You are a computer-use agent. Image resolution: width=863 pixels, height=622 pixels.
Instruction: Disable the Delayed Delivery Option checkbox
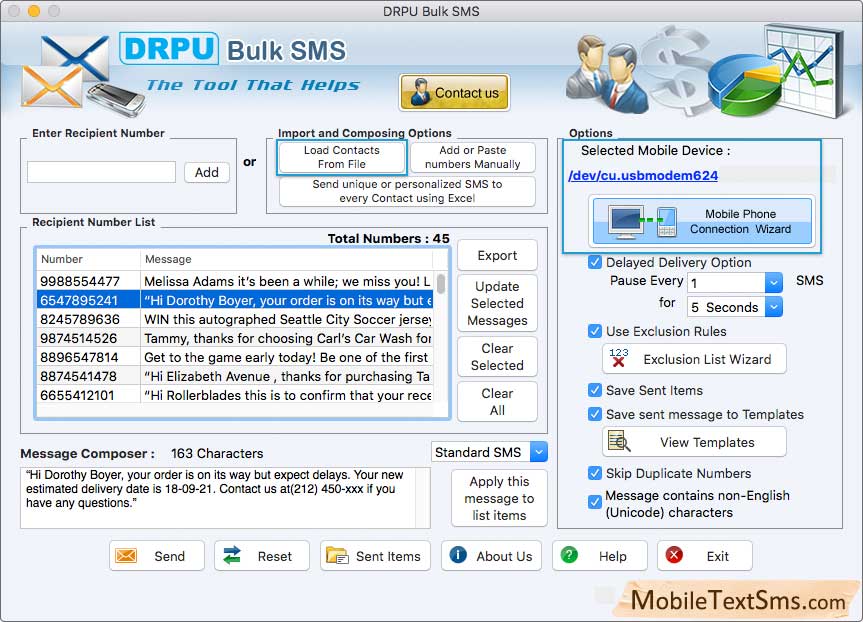coord(594,262)
